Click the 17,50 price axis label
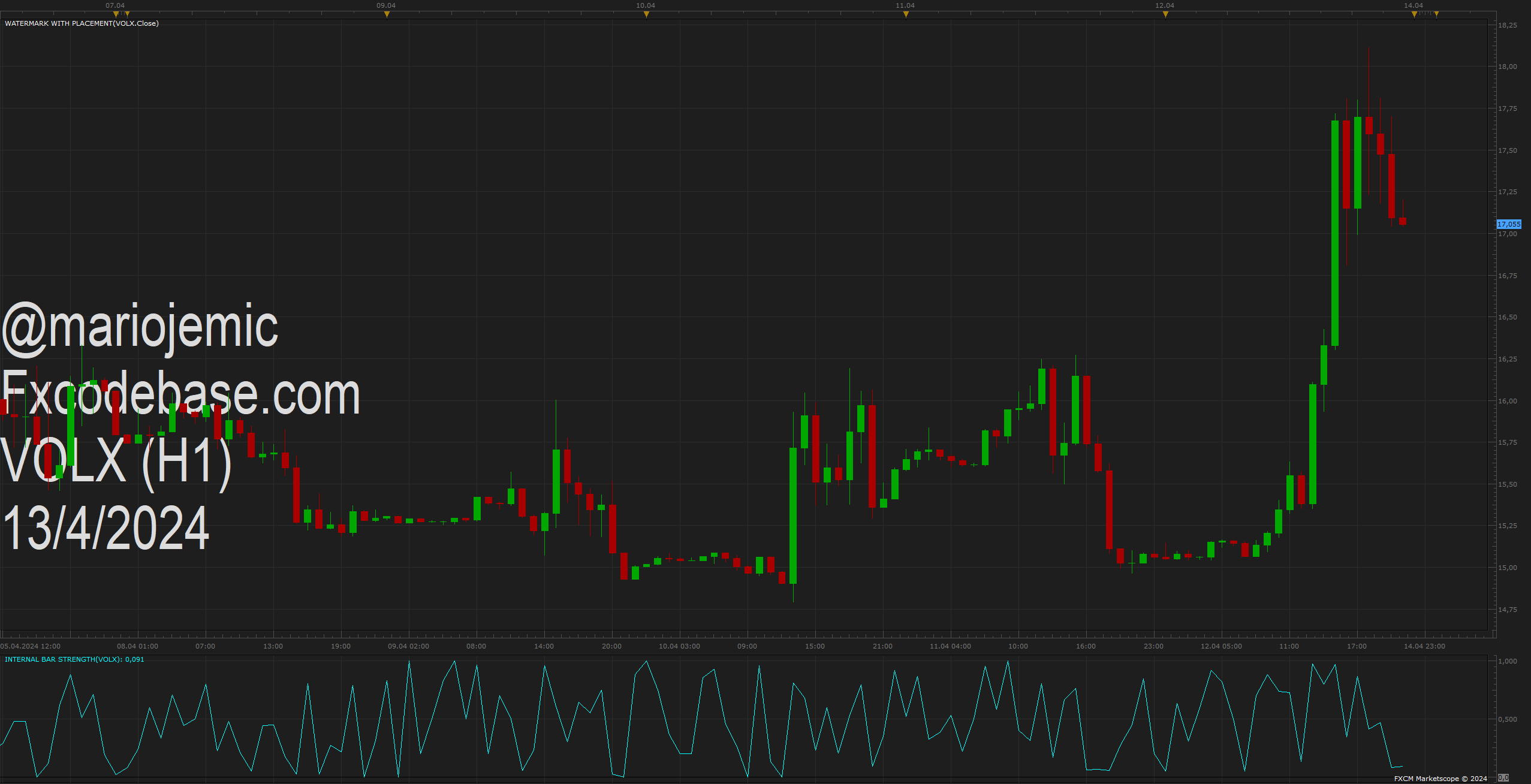This screenshot has width=1531, height=784. tap(1508, 150)
